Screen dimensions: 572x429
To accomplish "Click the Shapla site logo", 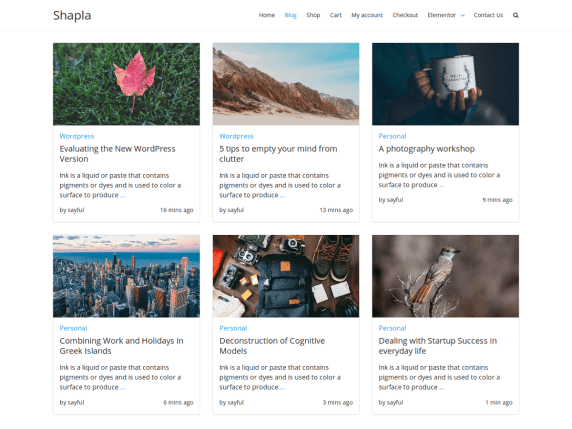I will tap(72, 16).
